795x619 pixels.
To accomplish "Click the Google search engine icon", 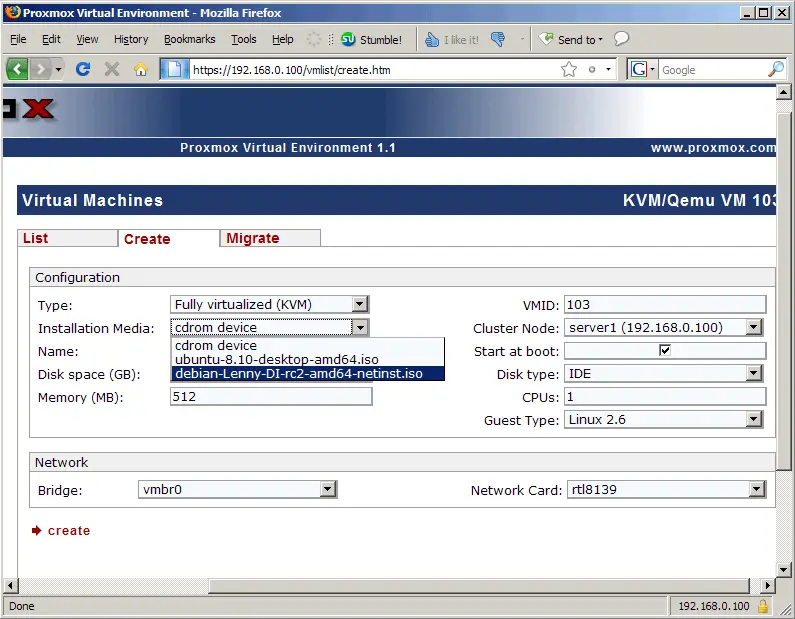I will (639, 69).
